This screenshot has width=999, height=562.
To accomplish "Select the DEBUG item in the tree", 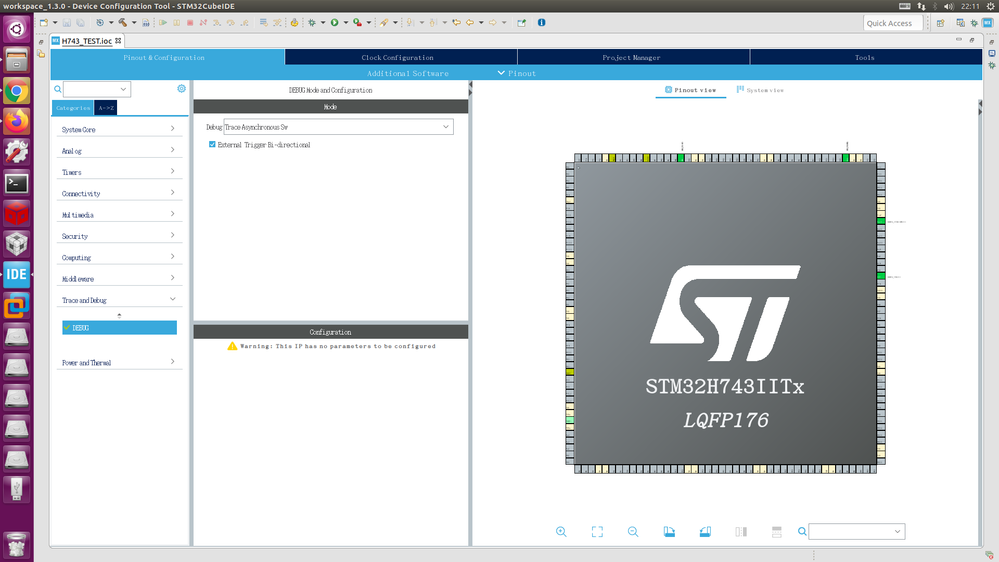I will pos(119,328).
